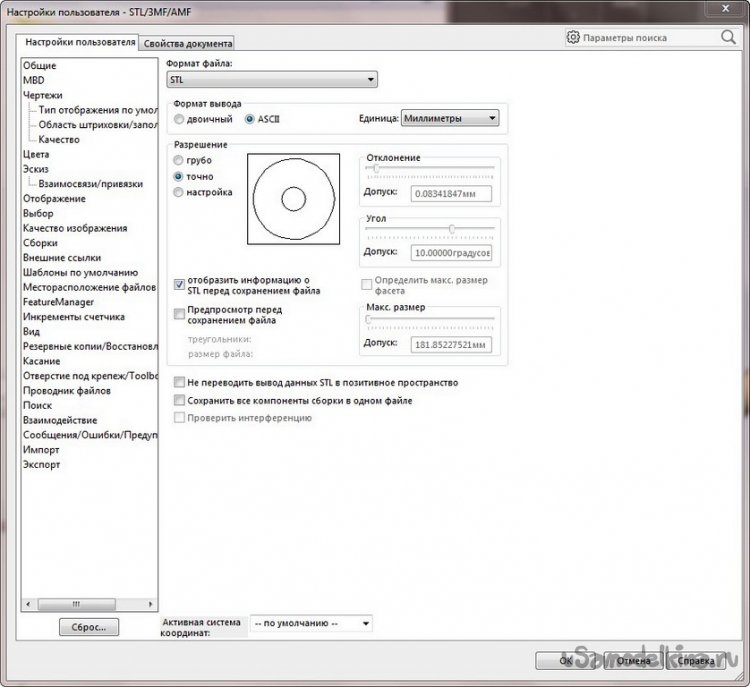Image resolution: width=750 pixels, height=687 pixels.
Task: Uncheck отобразить информацию о STL checkbox
Action: [x=179, y=285]
